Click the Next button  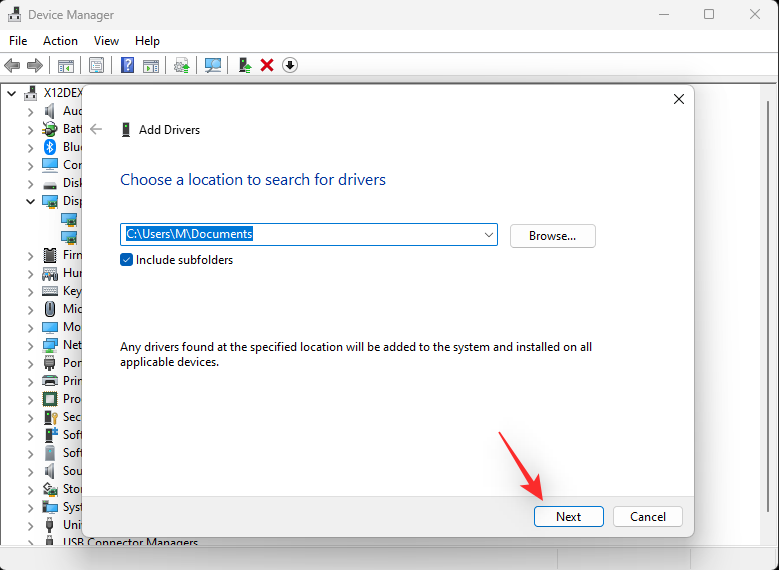[x=568, y=517]
